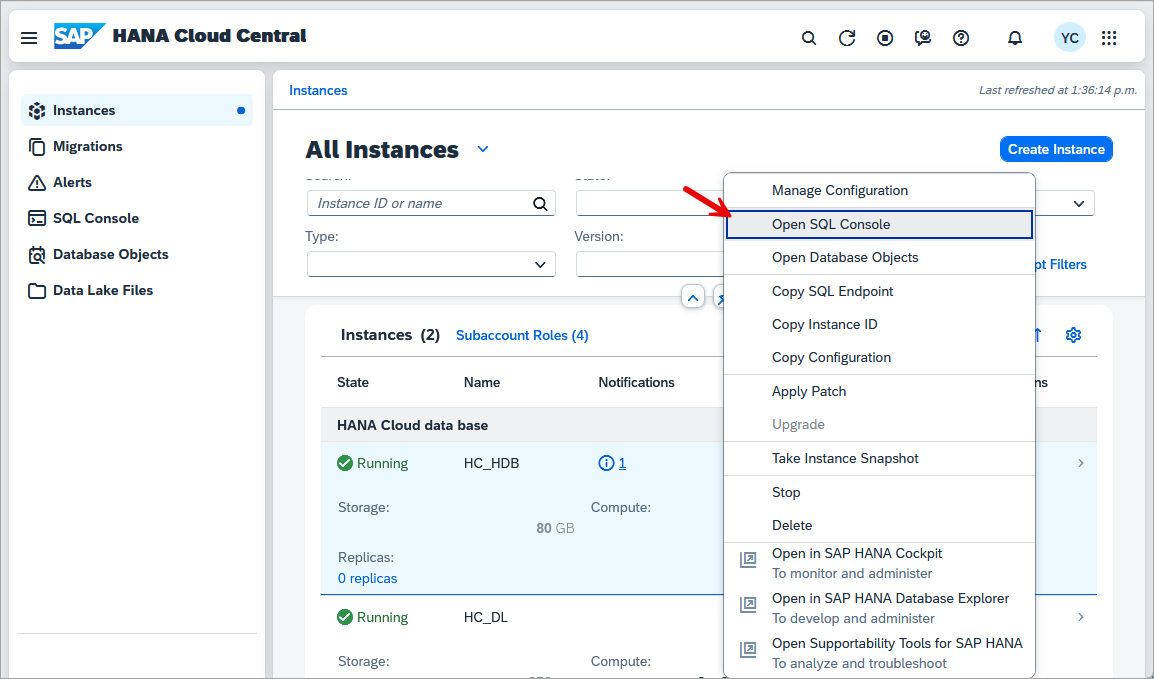Select Open in SAP HANA Cockpit

pyautogui.click(x=879, y=564)
